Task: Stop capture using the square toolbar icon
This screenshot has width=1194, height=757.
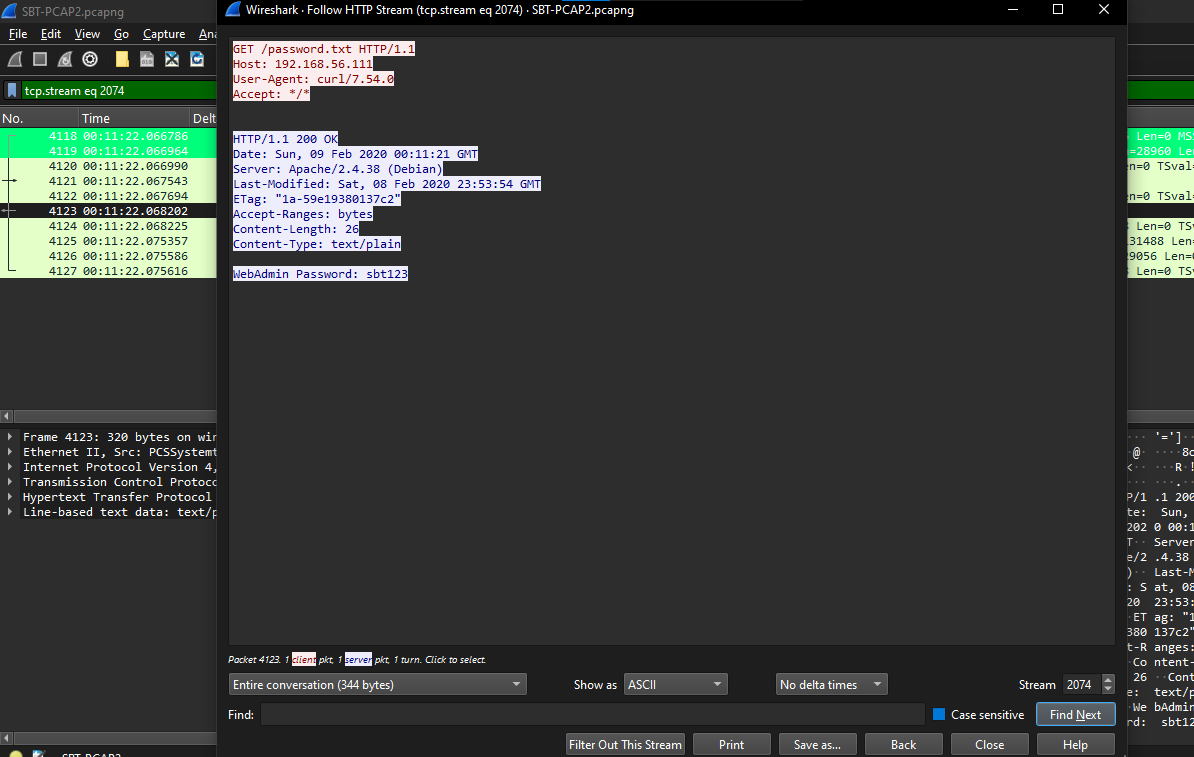Action: (40, 59)
